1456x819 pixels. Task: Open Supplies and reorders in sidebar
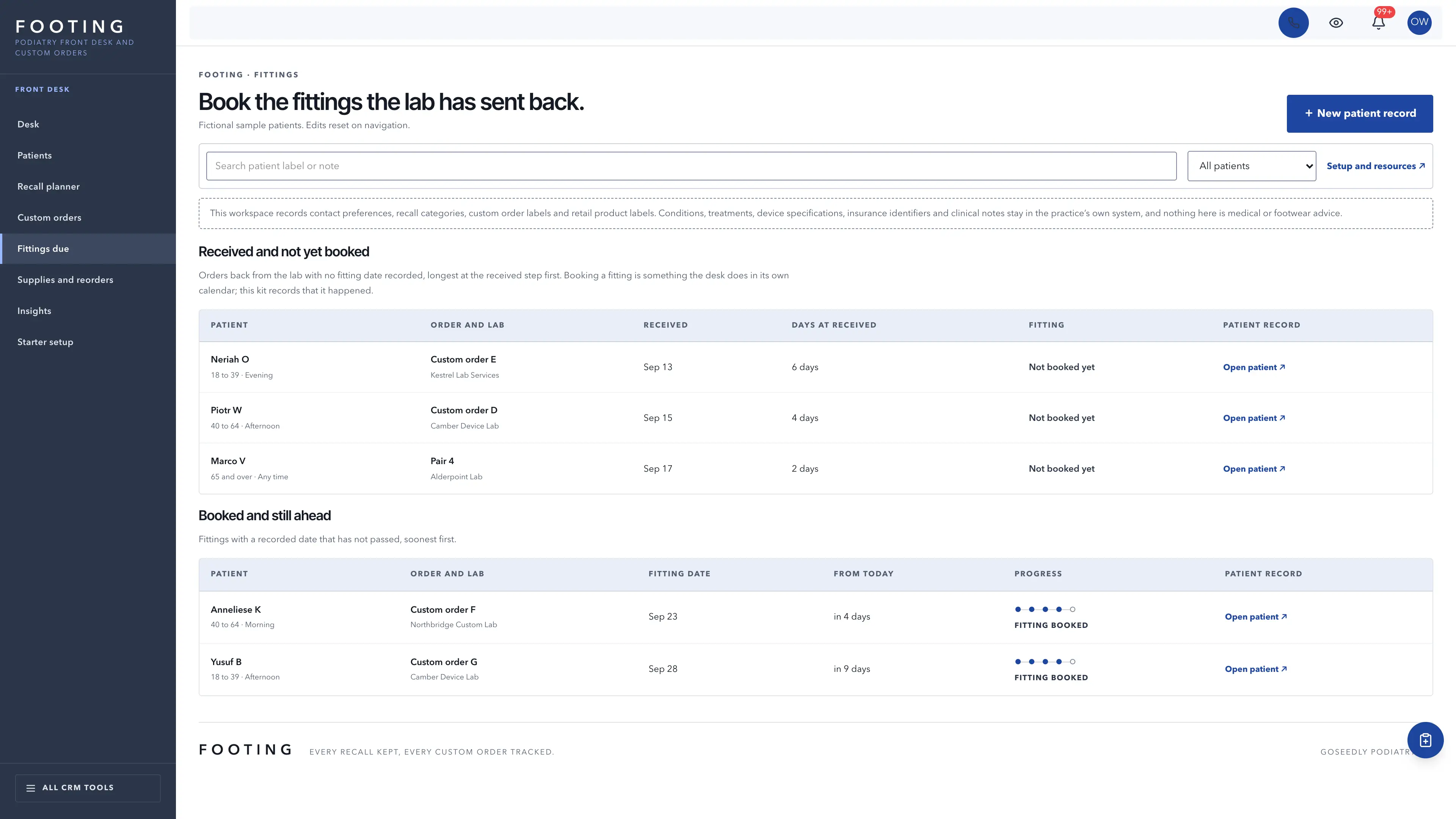[x=88, y=280]
